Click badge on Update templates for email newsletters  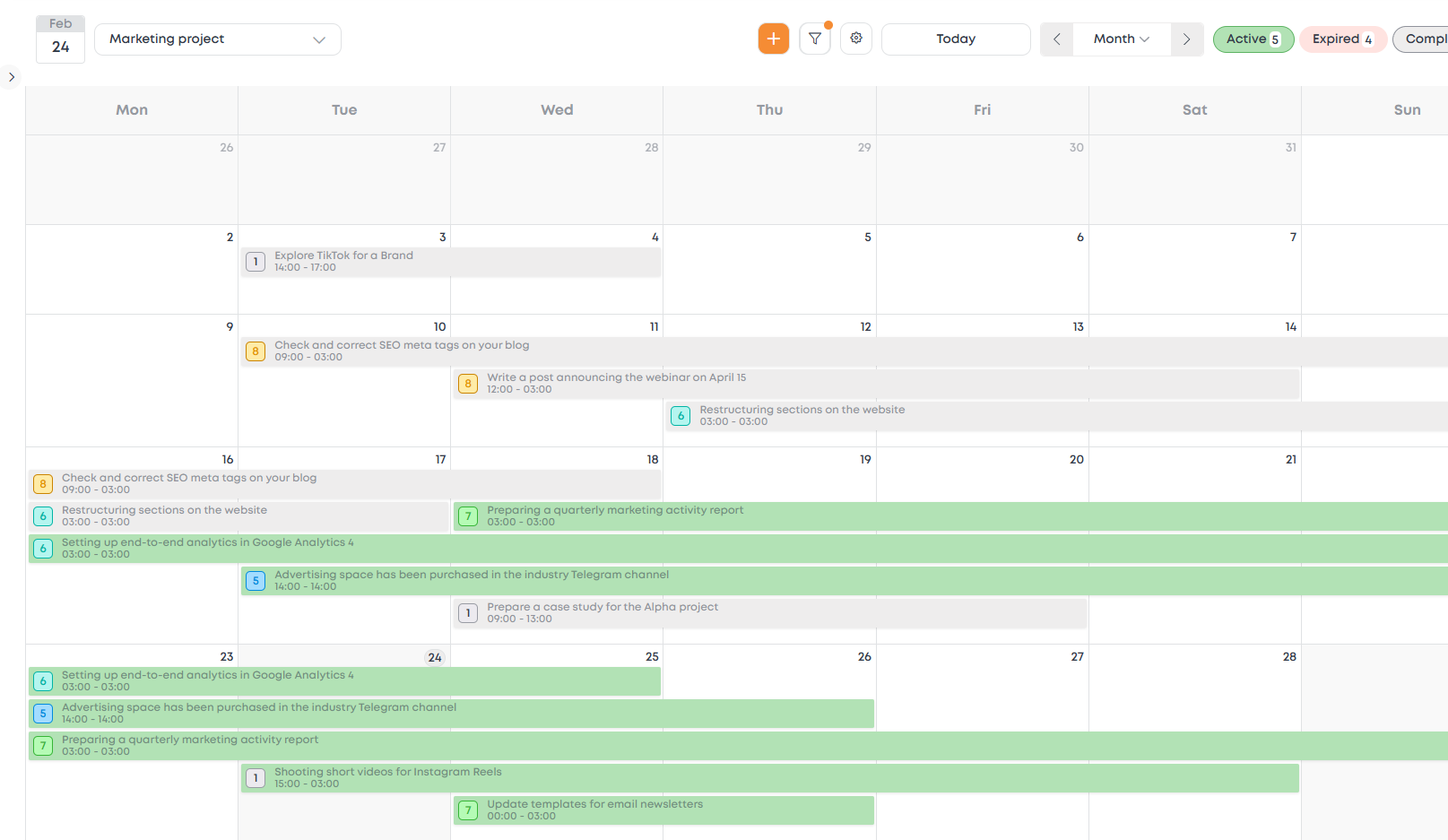tap(468, 810)
